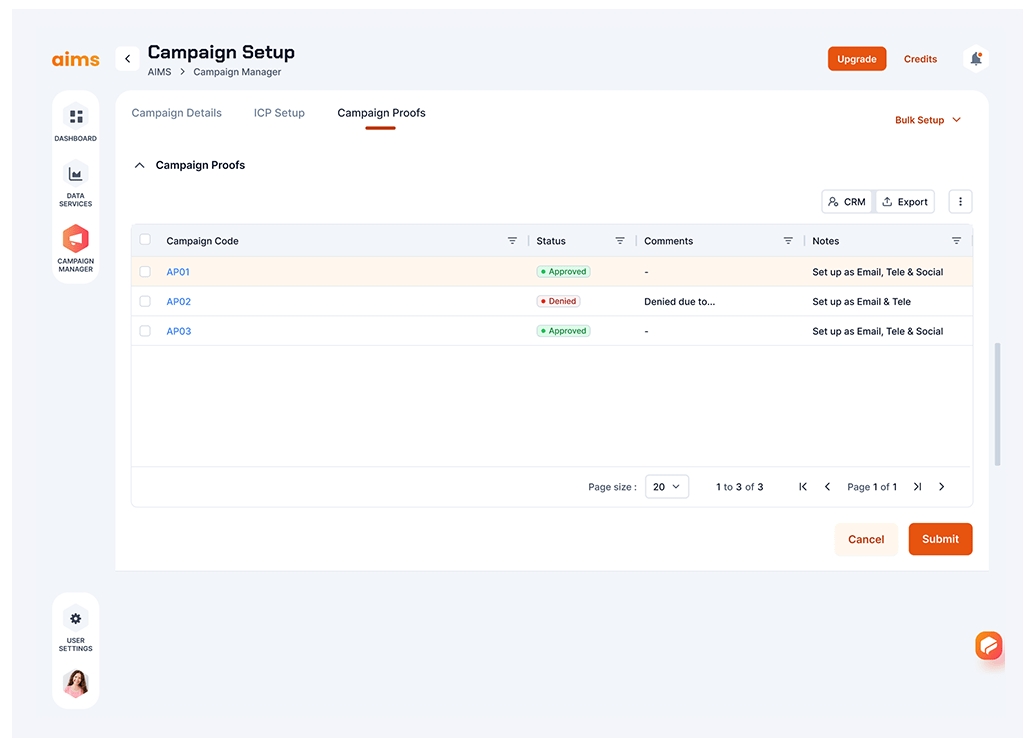The width and height of the screenshot is (1034, 750).
Task: Switch to the Campaign Details tab
Action: click(177, 113)
